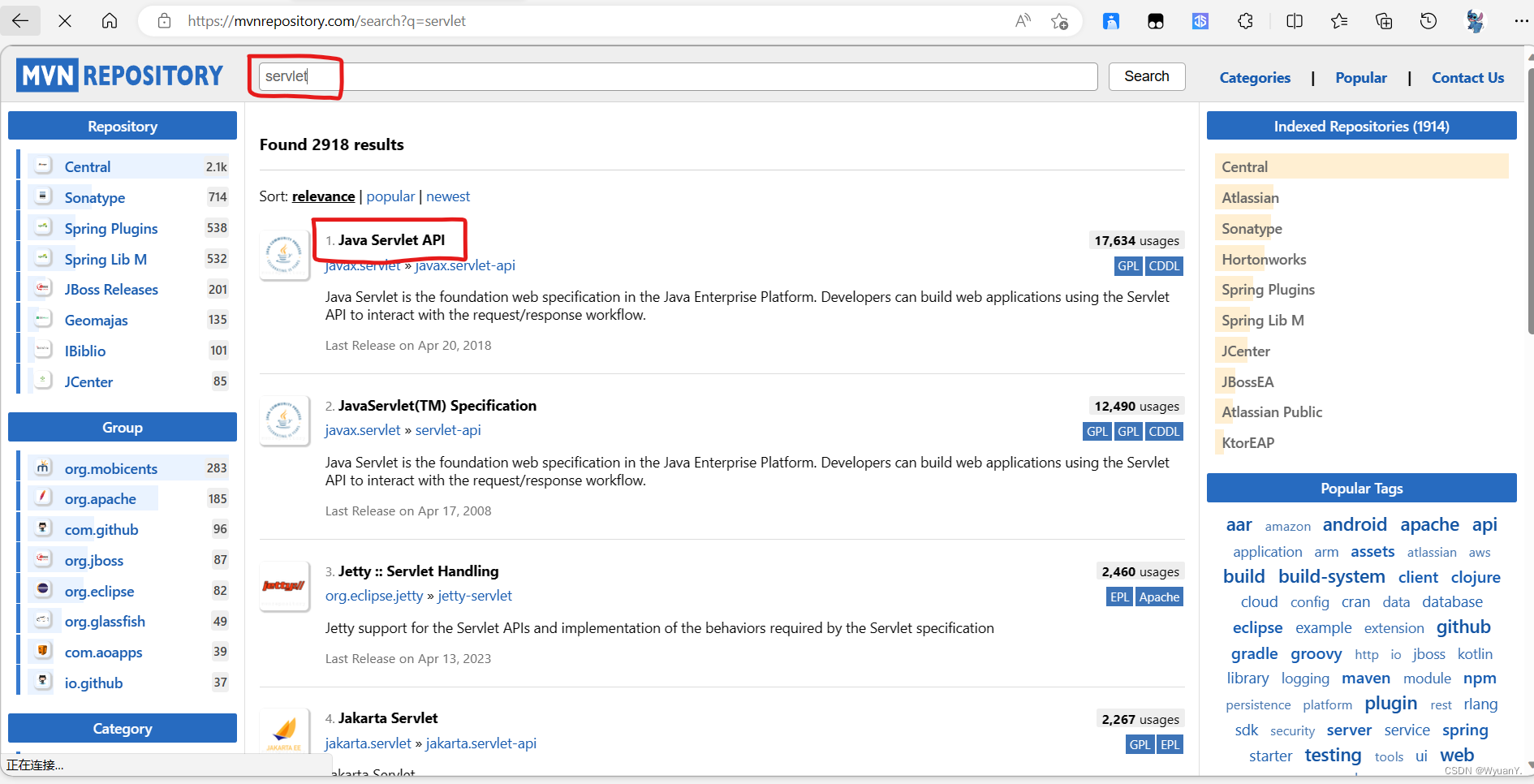Image resolution: width=1534 pixels, height=784 pixels.
Task: Open Hortonworks in Indexed Repositories
Action: [1264, 260]
